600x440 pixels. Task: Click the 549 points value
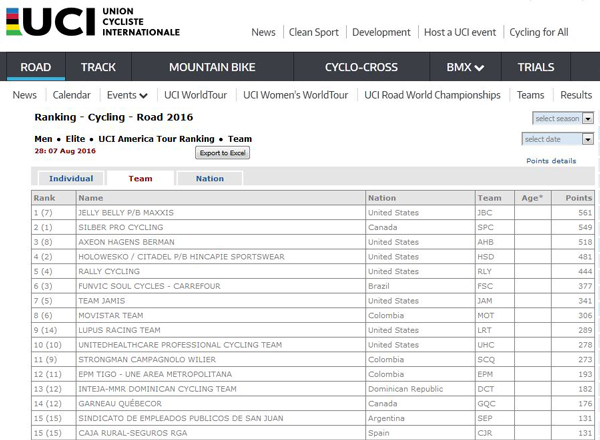585,227
